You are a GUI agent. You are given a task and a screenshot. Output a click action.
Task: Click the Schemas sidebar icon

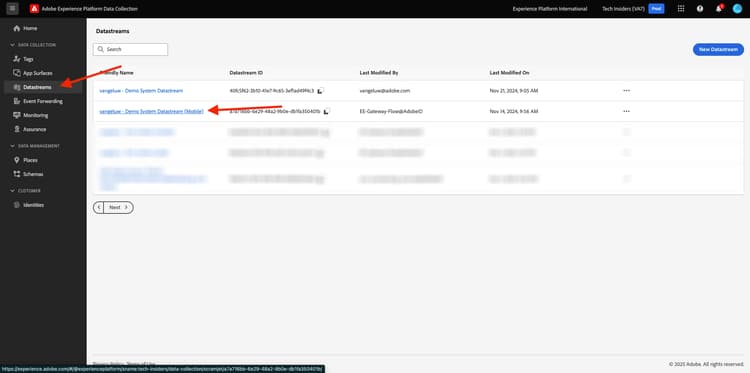click(x=17, y=174)
